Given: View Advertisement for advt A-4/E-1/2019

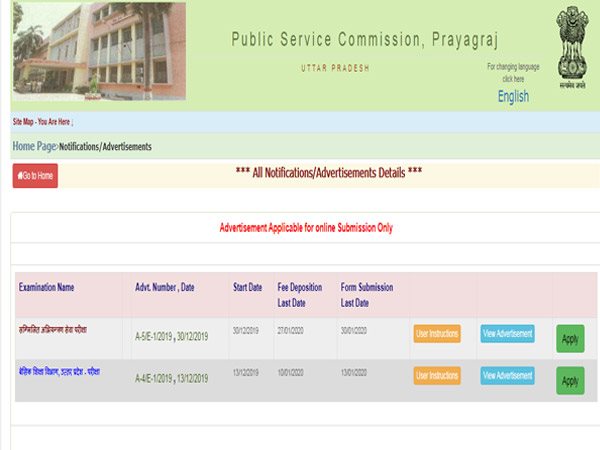Looking at the screenshot, I should click(x=507, y=375).
